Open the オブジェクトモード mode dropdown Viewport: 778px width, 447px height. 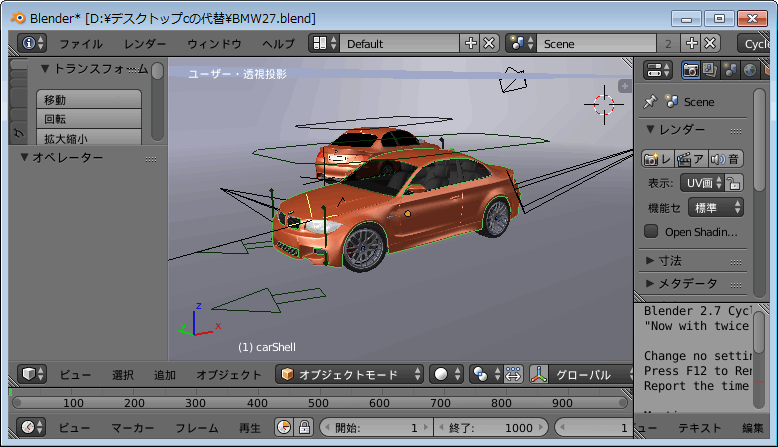click(350, 374)
